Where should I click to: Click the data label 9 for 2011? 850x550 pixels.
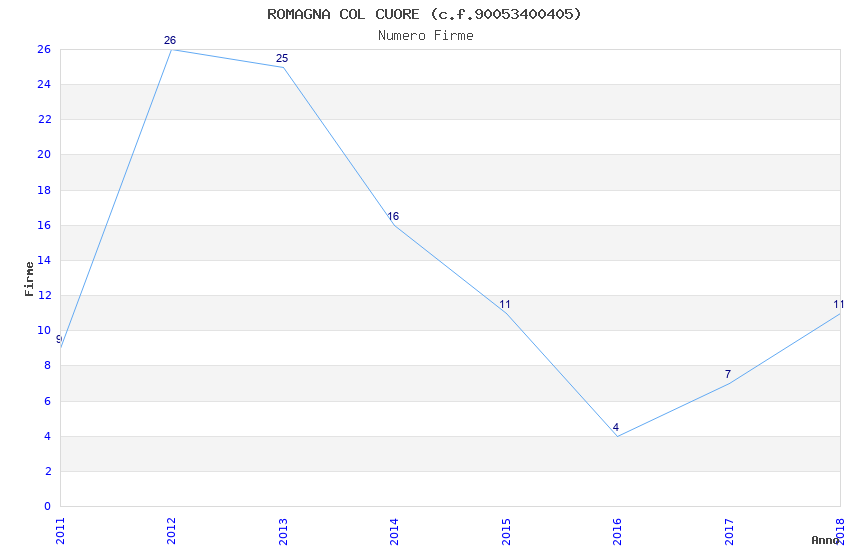tap(59, 339)
